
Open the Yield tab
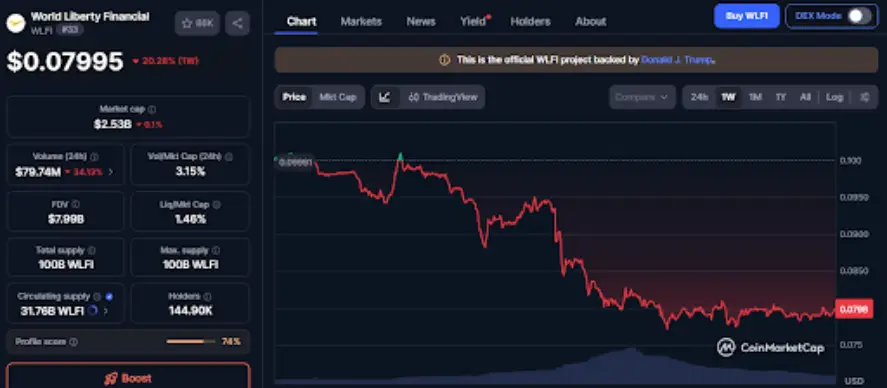(474, 21)
